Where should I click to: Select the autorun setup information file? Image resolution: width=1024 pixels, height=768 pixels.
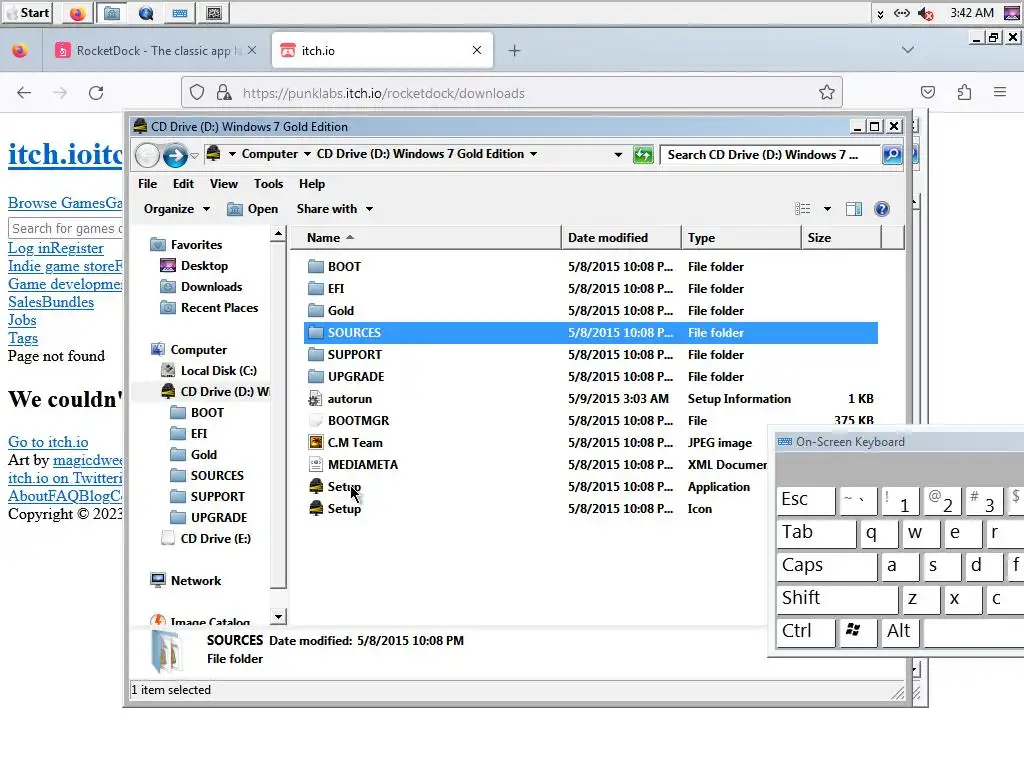coord(349,399)
